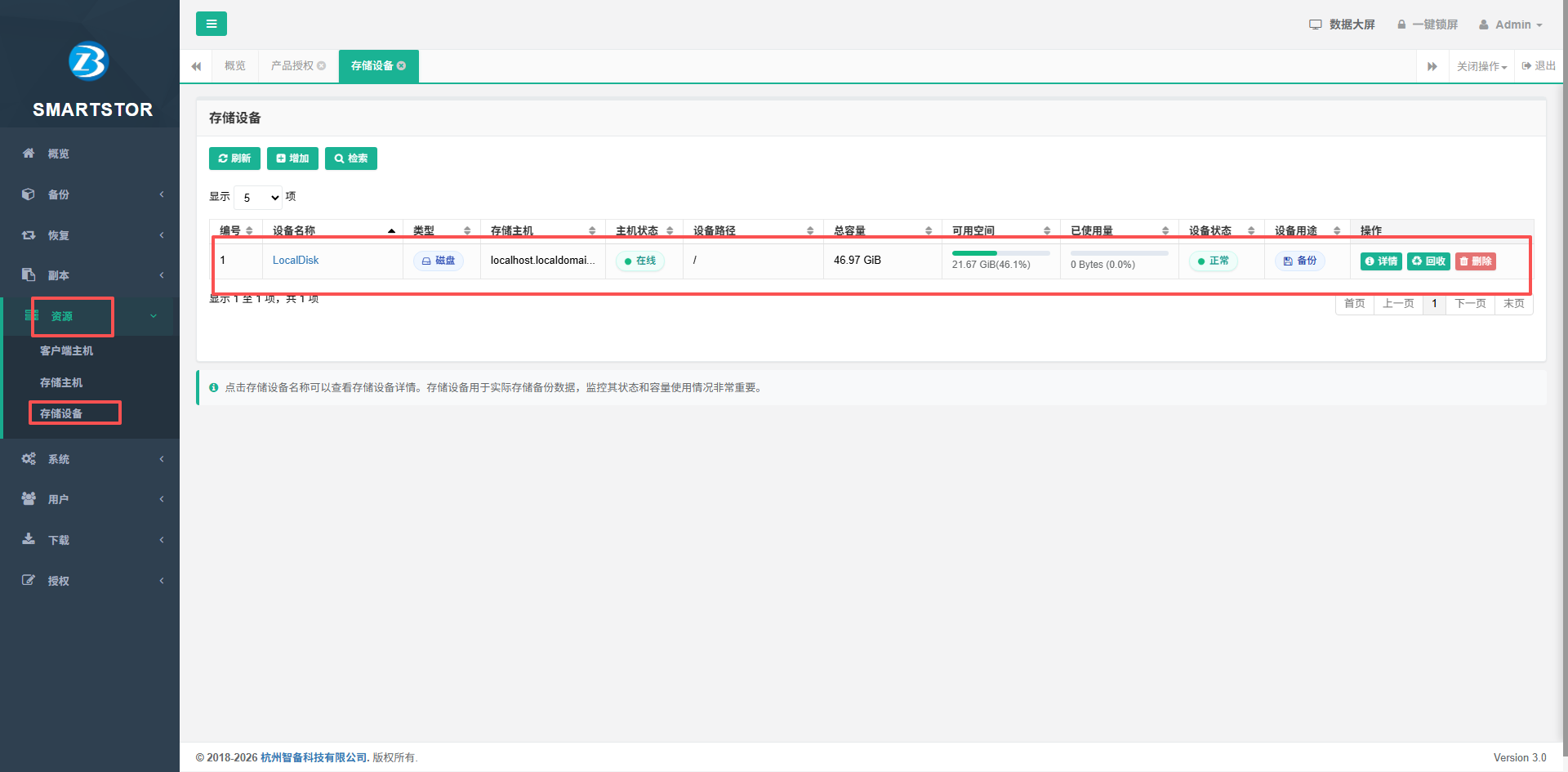This screenshot has height=772, width=1568.
Task: Expand the 备份 sidebar menu
Action: tap(90, 194)
